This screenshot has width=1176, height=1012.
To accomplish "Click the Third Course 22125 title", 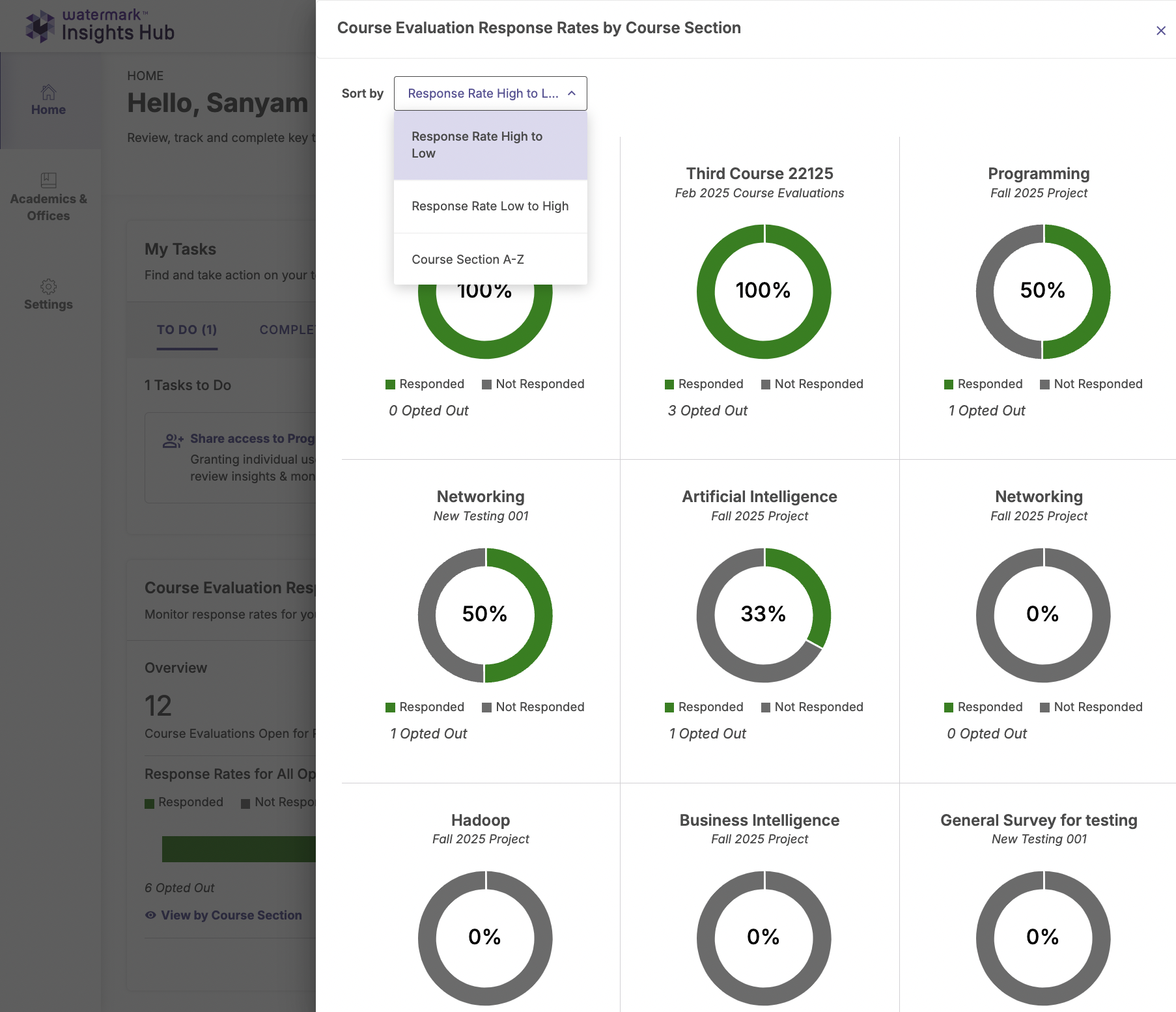I will coord(759,173).
